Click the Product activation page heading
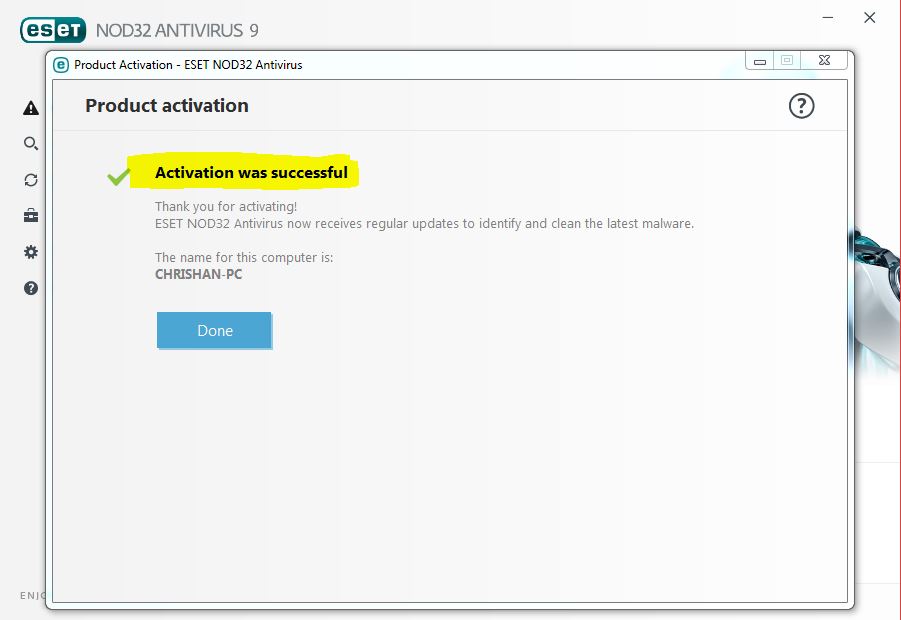Viewport: 901px width, 620px height. (166, 105)
